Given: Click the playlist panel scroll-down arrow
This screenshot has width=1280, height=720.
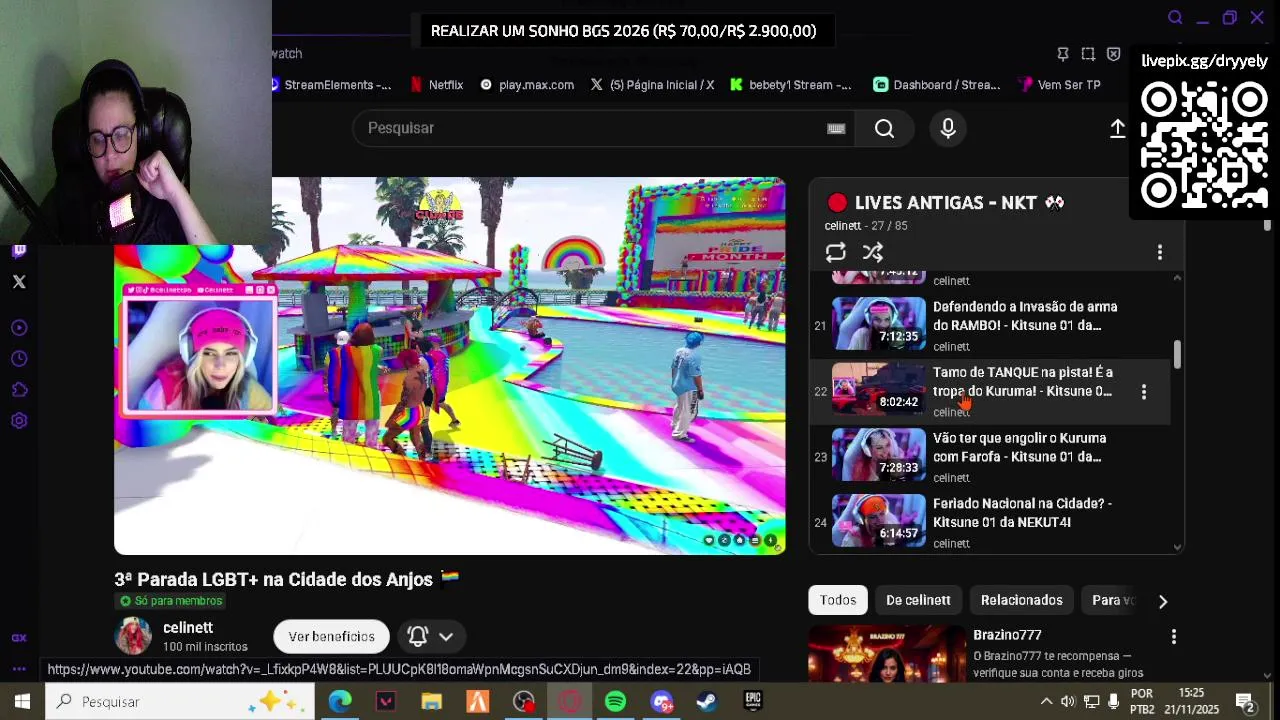Looking at the screenshot, I should [1177, 546].
